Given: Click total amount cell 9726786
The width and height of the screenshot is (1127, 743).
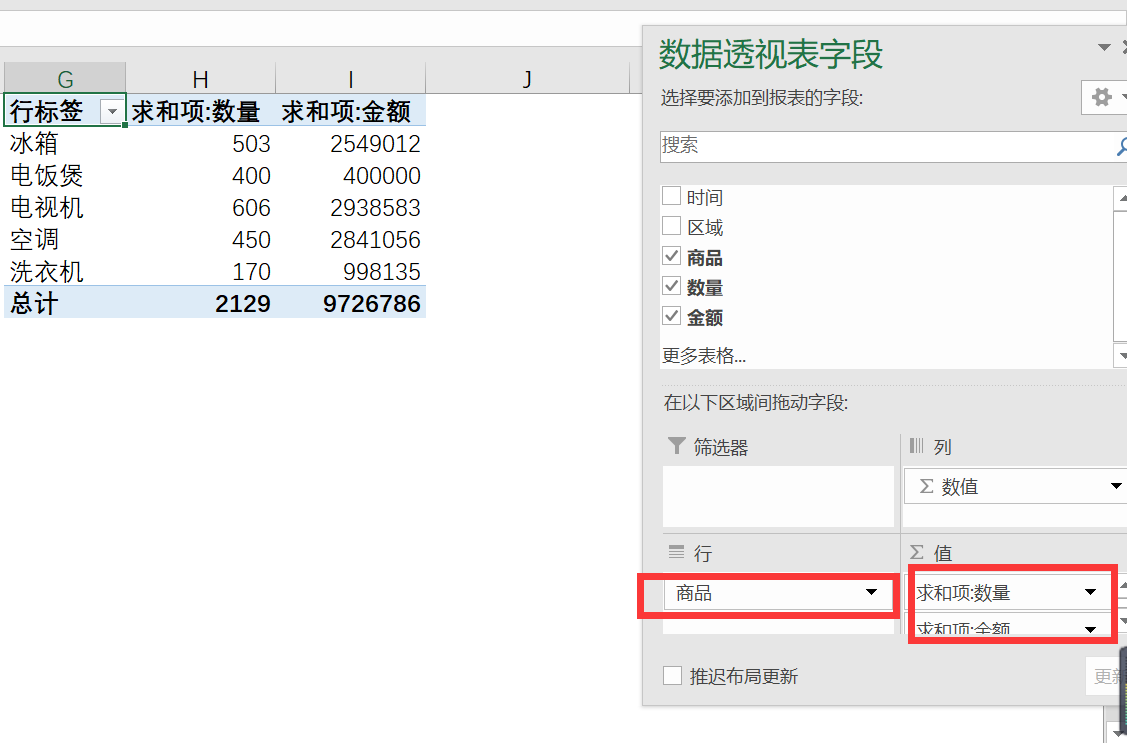Looking at the screenshot, I should click(350, 303).
